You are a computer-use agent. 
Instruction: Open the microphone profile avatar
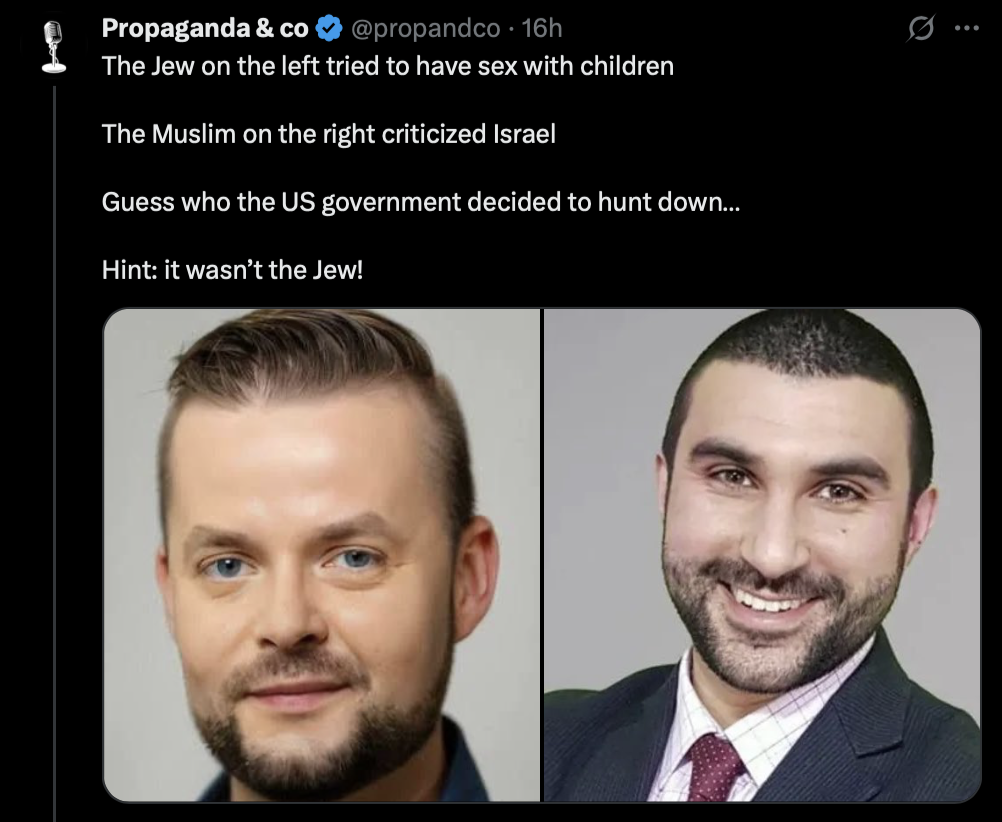tap(54, 47)
